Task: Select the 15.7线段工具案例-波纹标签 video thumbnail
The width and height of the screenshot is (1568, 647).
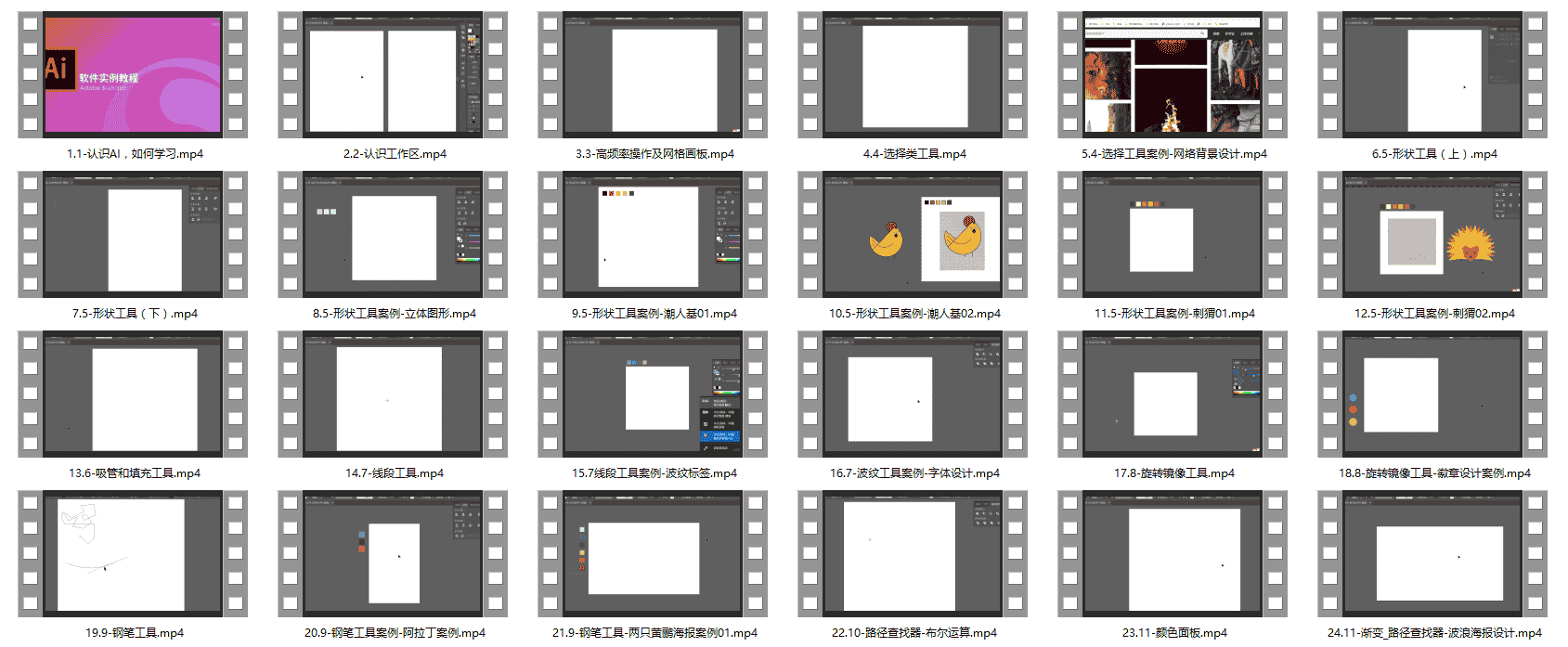Action: [653, 395]
